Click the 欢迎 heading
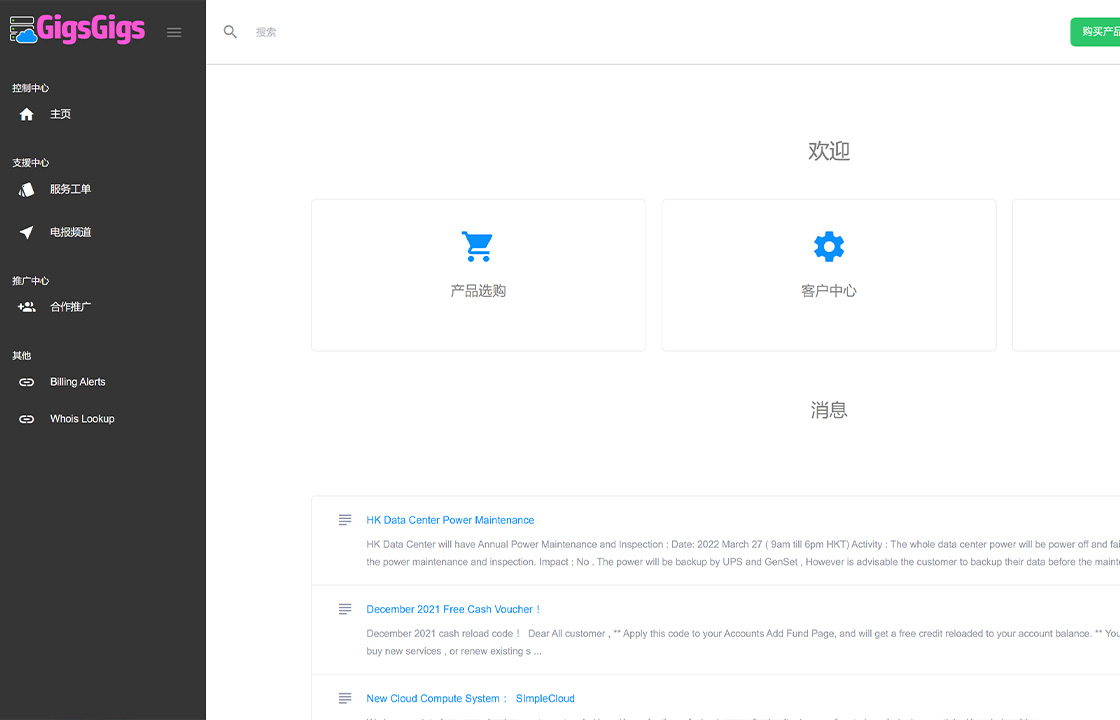1120x720 pixels. pos(829,151)
